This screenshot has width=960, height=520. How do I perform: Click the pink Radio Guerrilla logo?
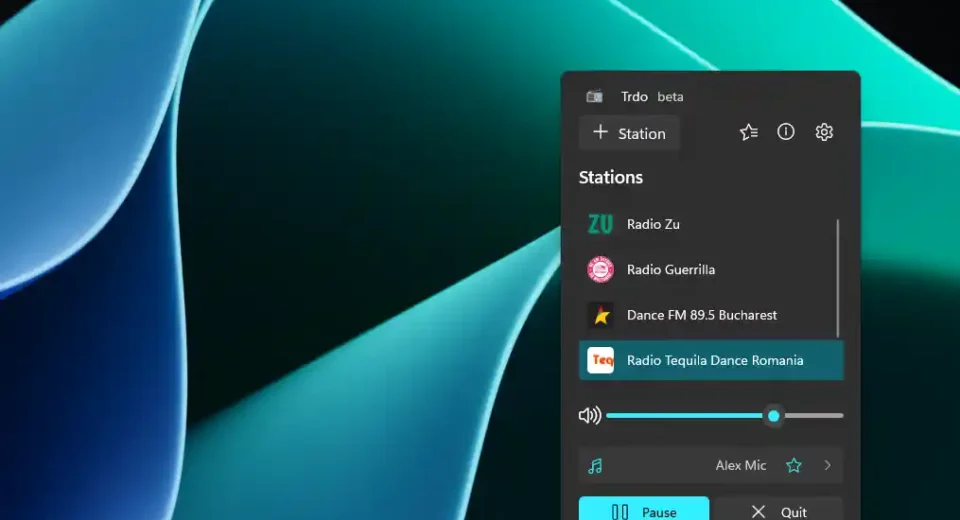[x=600, y=270]
